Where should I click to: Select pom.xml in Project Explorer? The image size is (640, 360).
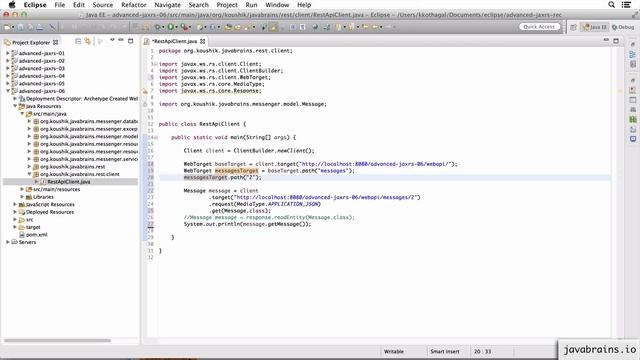pos(37,235)
